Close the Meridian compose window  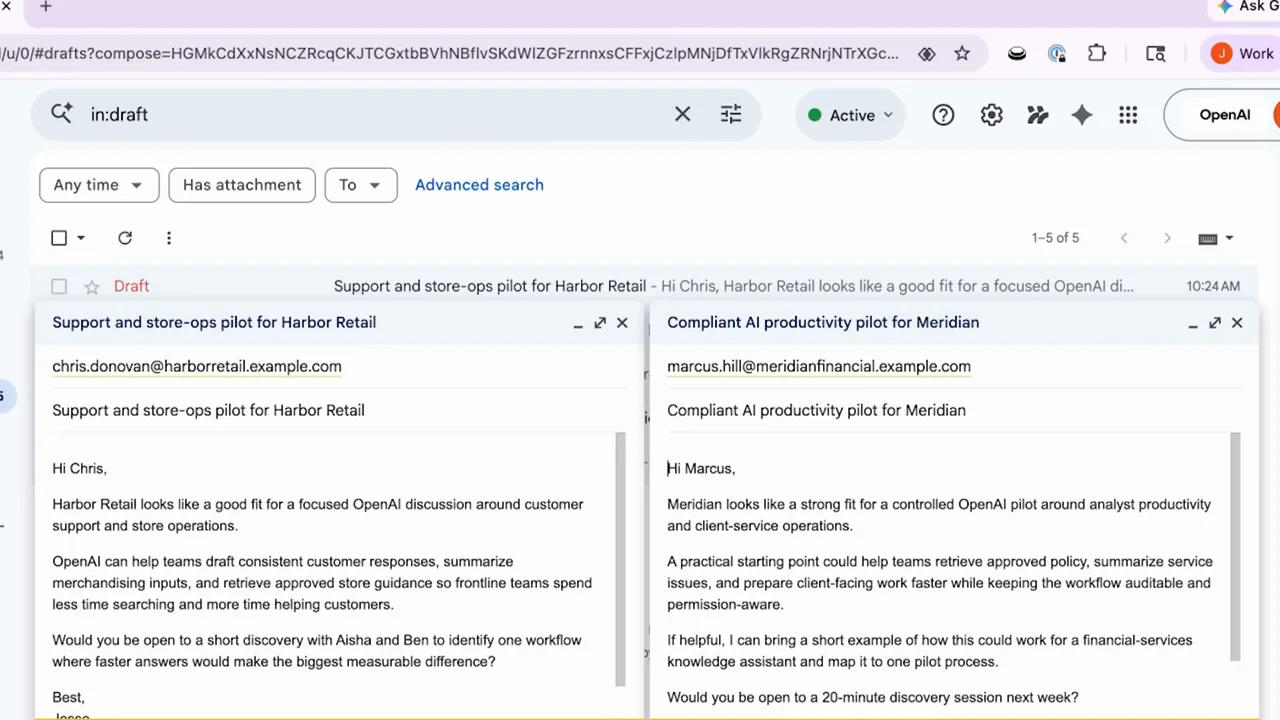[x=1237, y=322]
